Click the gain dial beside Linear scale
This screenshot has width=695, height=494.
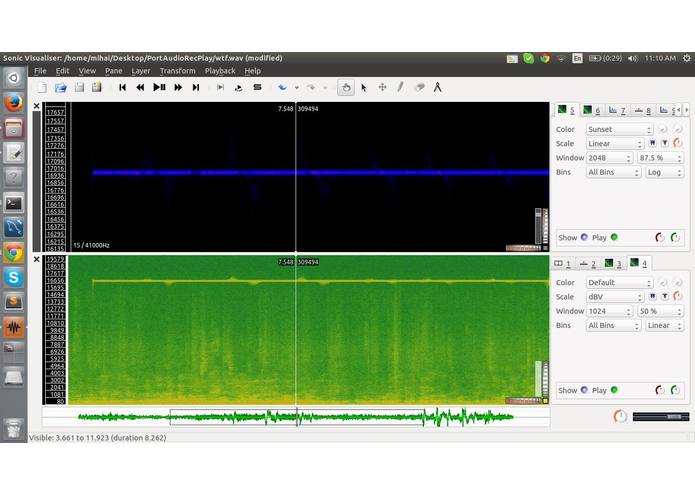click(678, 143)
